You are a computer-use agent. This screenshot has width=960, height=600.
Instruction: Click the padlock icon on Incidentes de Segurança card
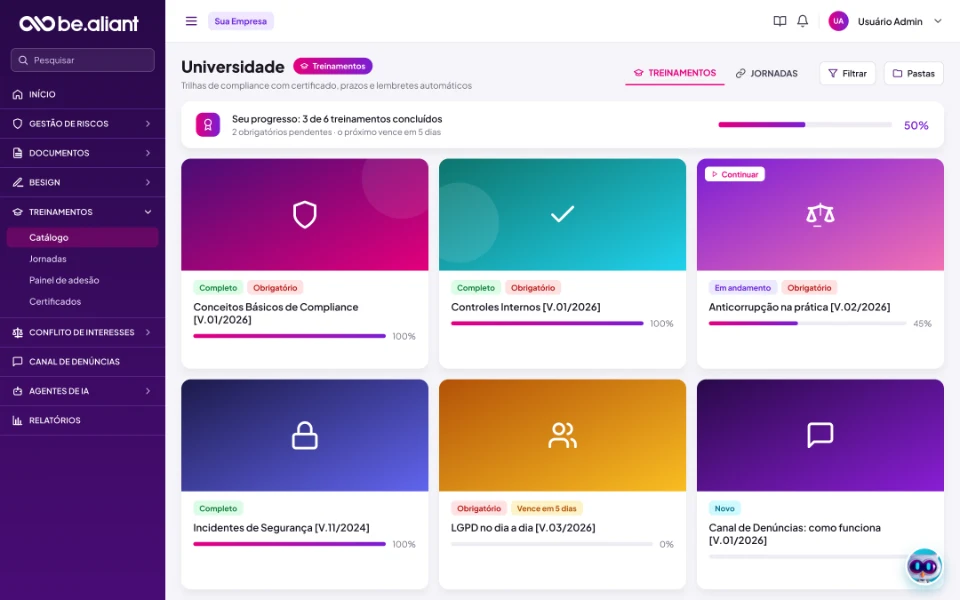click(305, 435)
